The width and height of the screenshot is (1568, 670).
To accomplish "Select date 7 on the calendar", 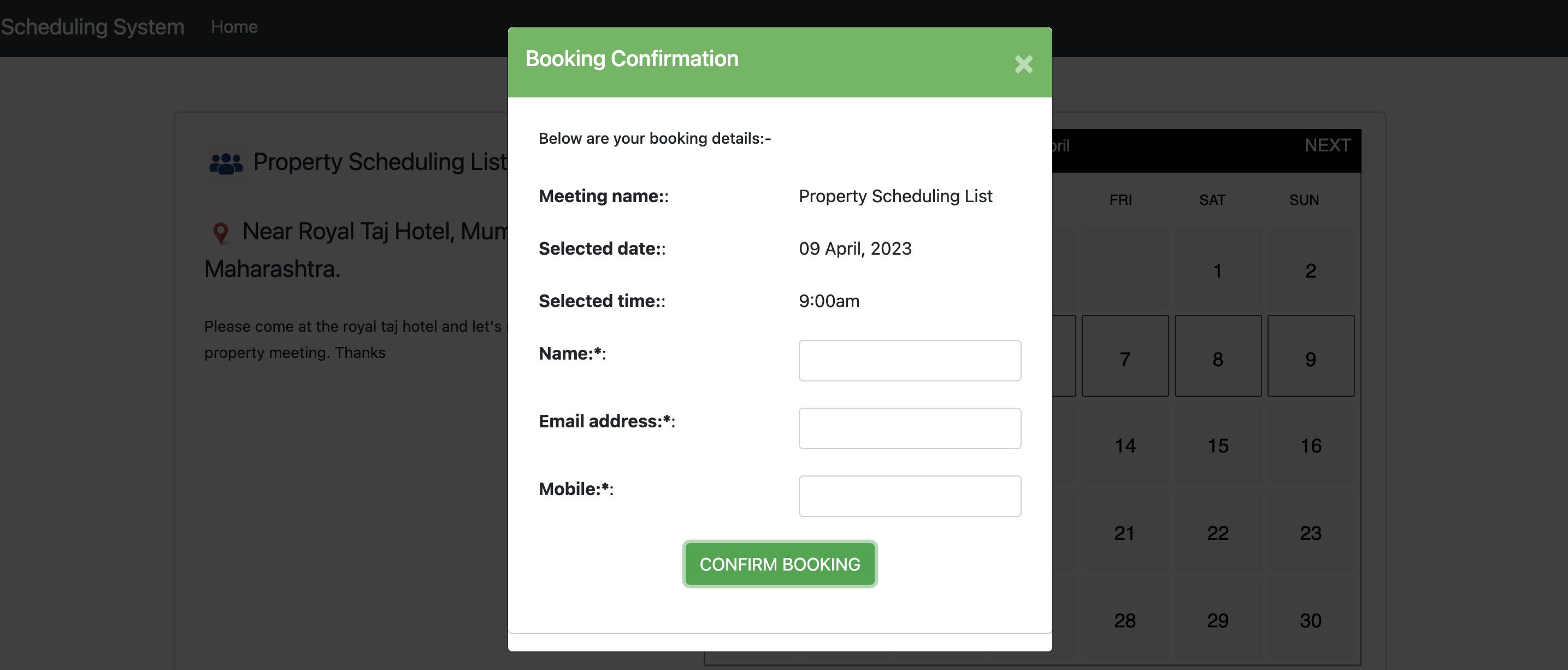I will click(1125, 358).
